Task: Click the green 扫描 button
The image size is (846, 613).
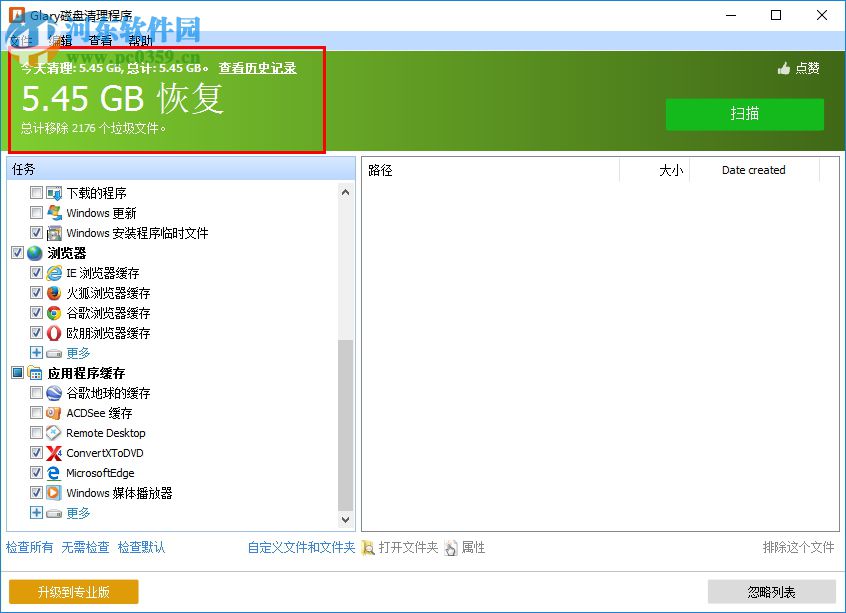Action: tap(744, 114)
